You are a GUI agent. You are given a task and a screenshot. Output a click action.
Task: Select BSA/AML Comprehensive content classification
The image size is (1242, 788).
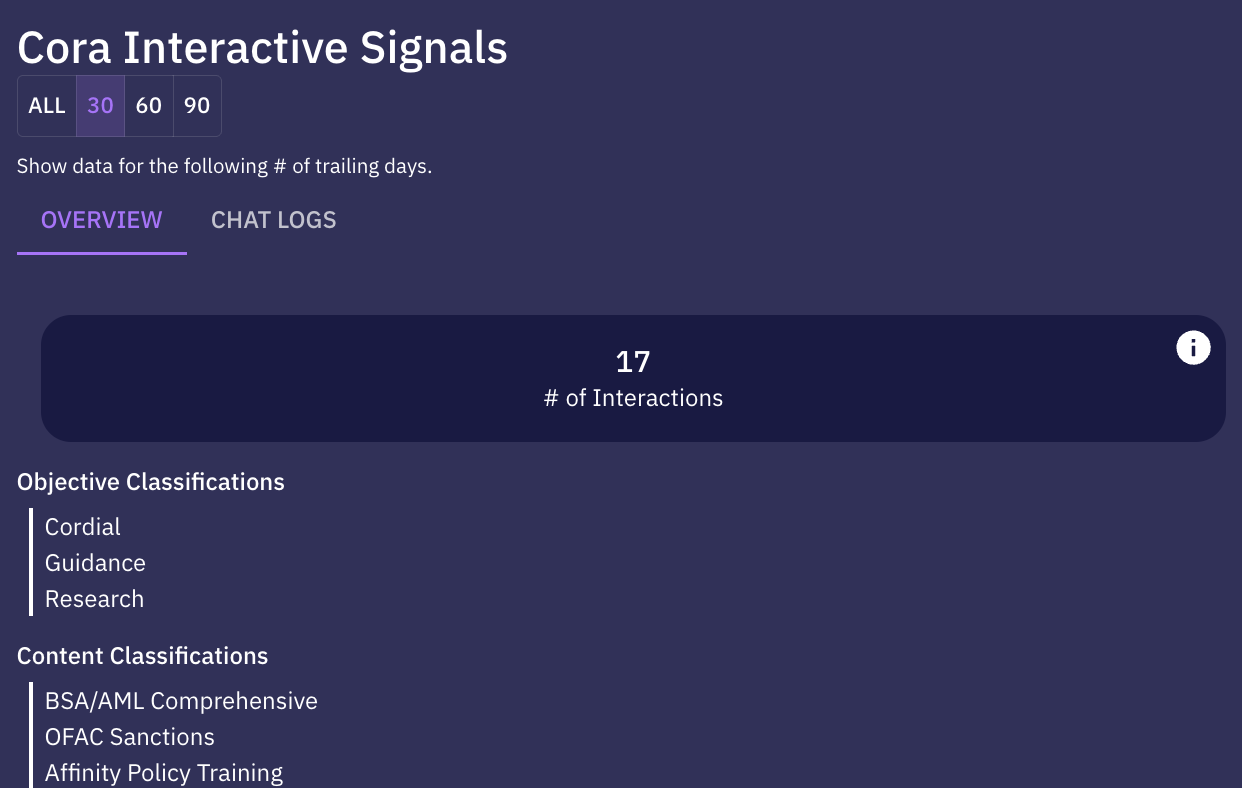pyautogui.click(x=181, y=701)
